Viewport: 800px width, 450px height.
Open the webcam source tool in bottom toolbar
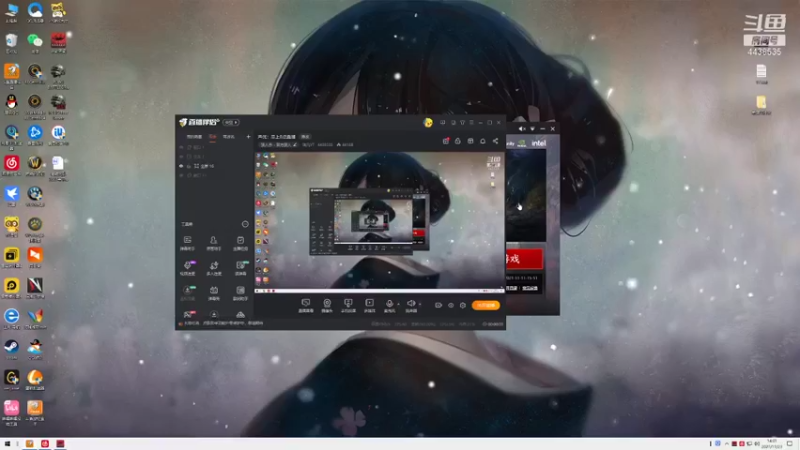(327, 305)
